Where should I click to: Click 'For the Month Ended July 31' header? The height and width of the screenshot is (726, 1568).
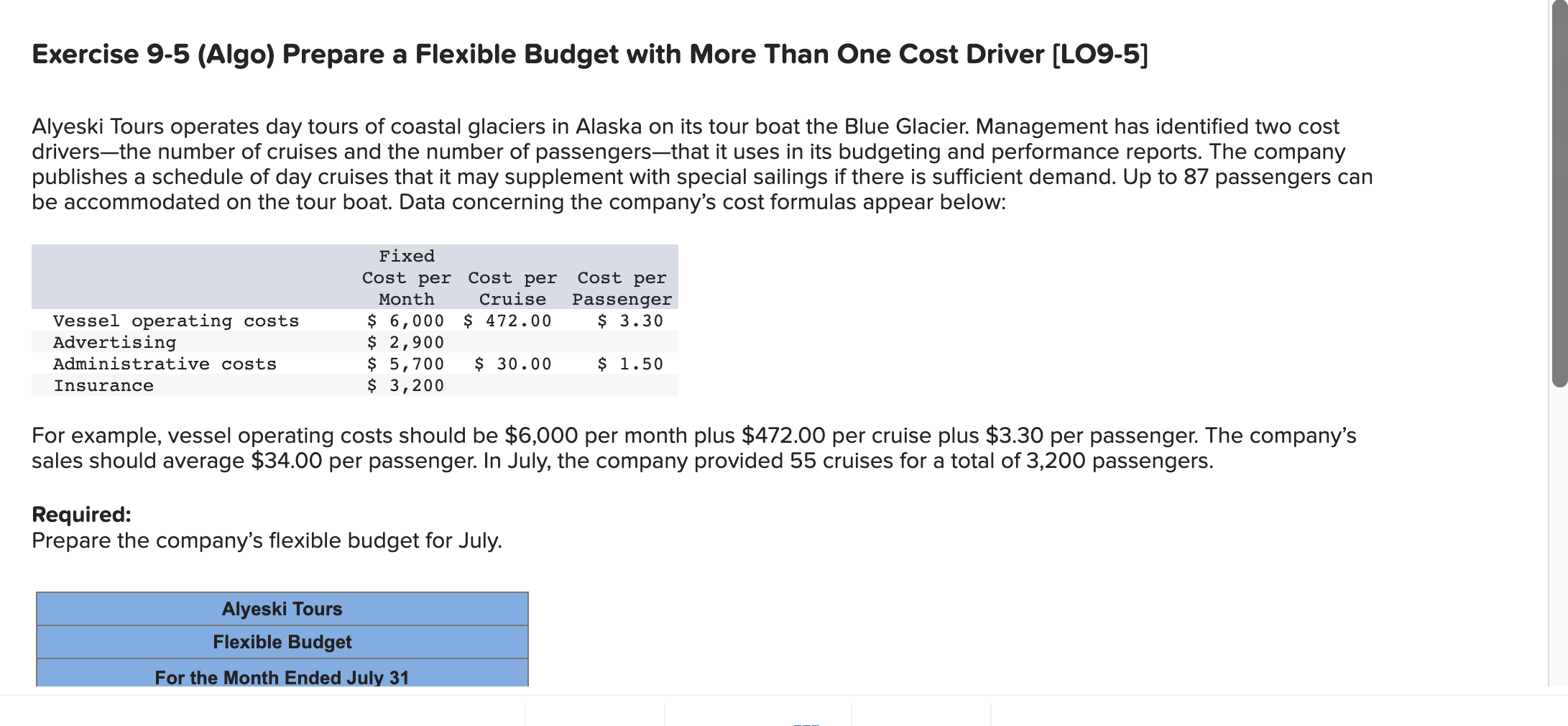click(282, 676)
